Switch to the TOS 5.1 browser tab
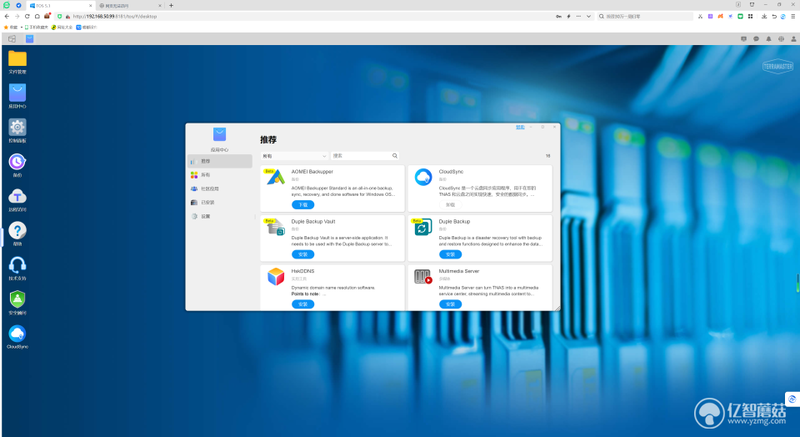 click(x=60, y=6)
